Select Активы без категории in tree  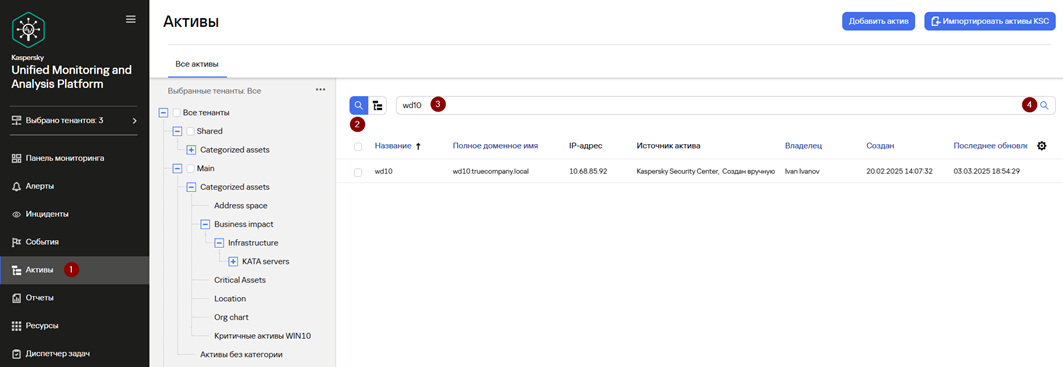point(241,354)
